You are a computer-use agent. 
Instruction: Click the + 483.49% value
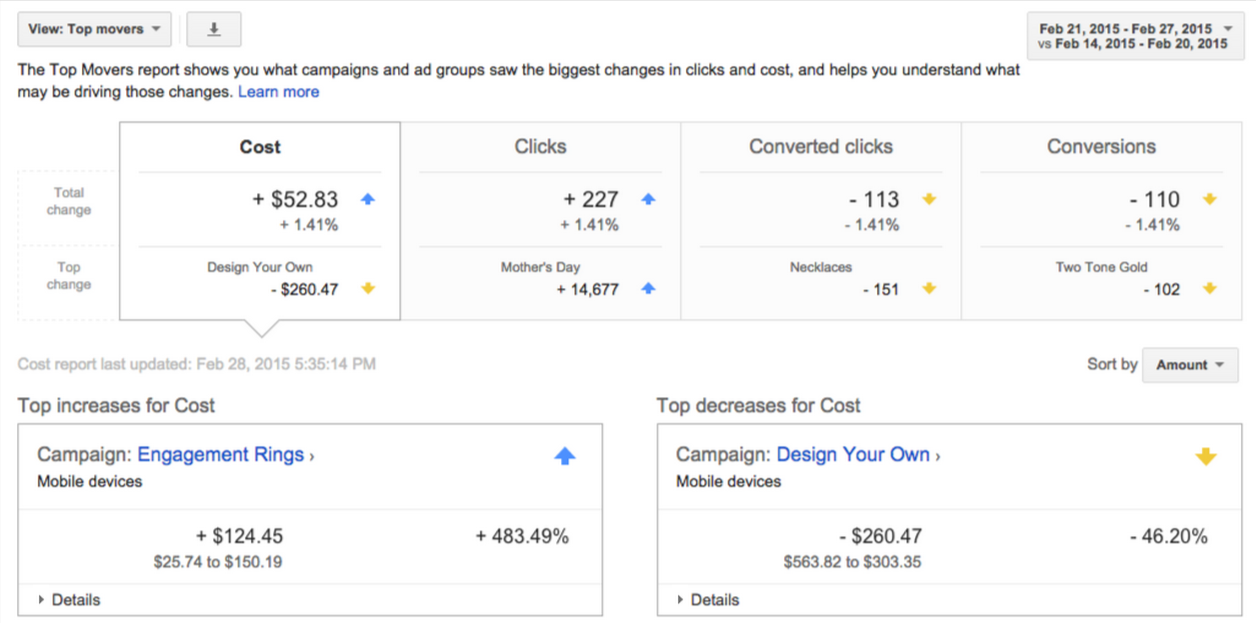pos(522,537)
